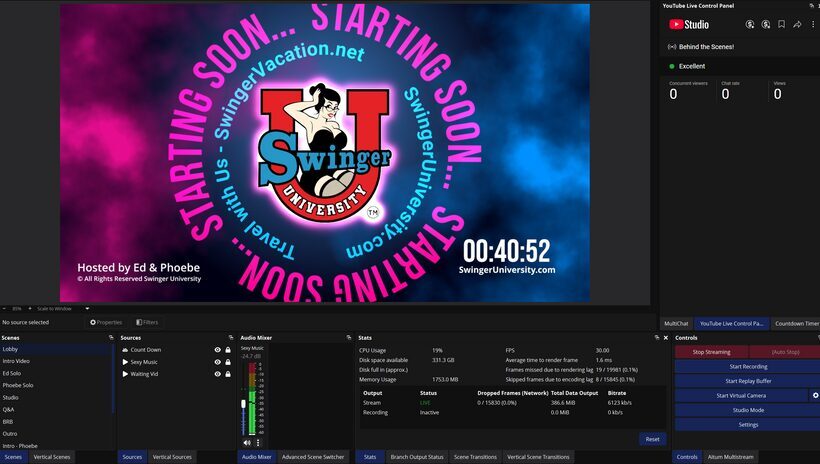The image size is (820, 464).
Task: Float the YouTube Live Control Panel dock
Action: (x=812, y=6)
